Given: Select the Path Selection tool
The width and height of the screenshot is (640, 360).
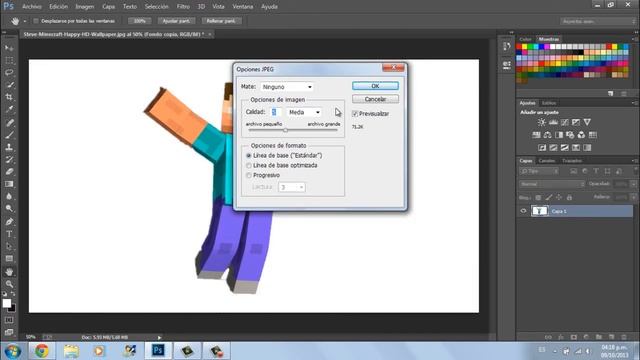Looking at the screenshot, I should tap(9, 246).
